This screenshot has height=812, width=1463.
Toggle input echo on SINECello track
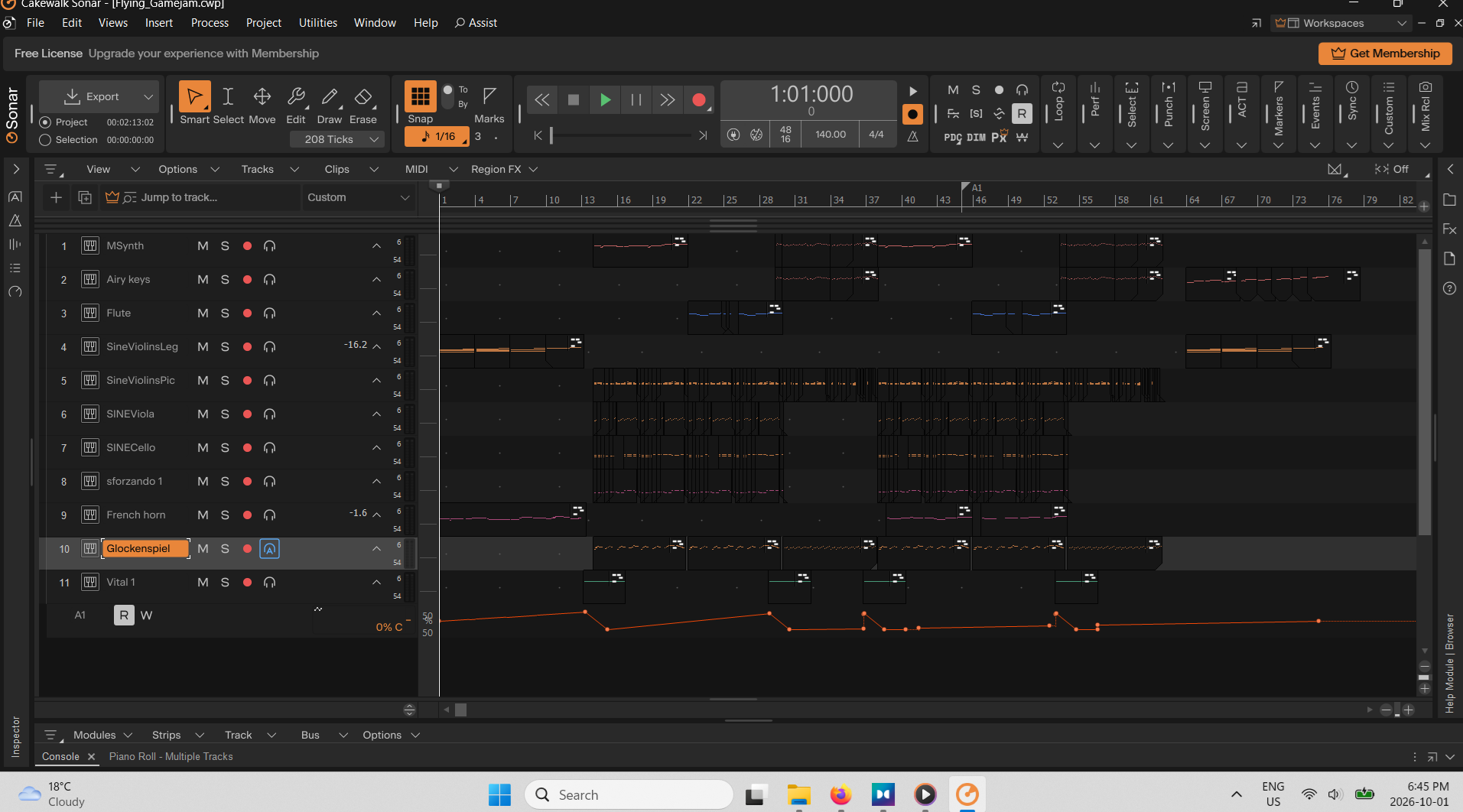click(x=269, y=447)
